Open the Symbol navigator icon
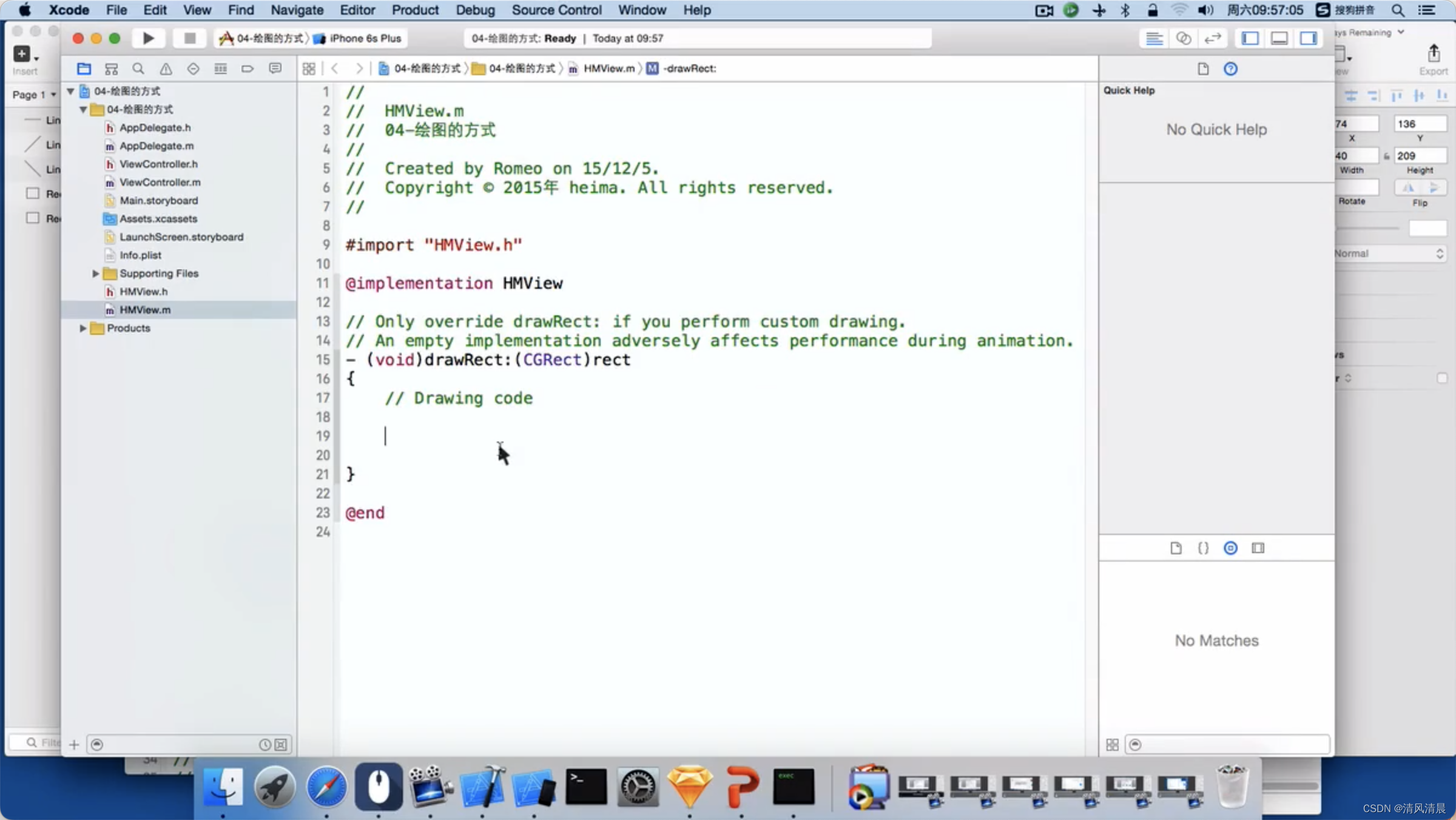This screenshot has width=1456, height=820. 111,69
